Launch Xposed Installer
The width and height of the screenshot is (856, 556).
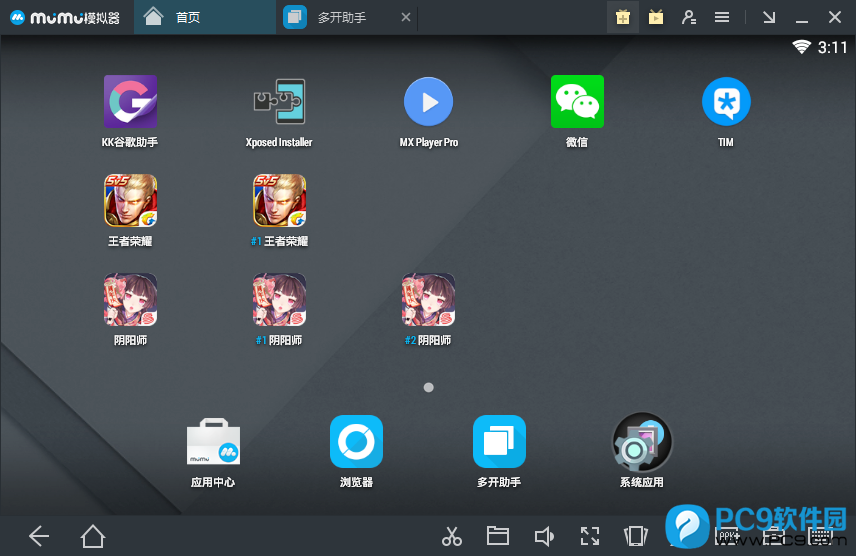(x=279, y=102)
